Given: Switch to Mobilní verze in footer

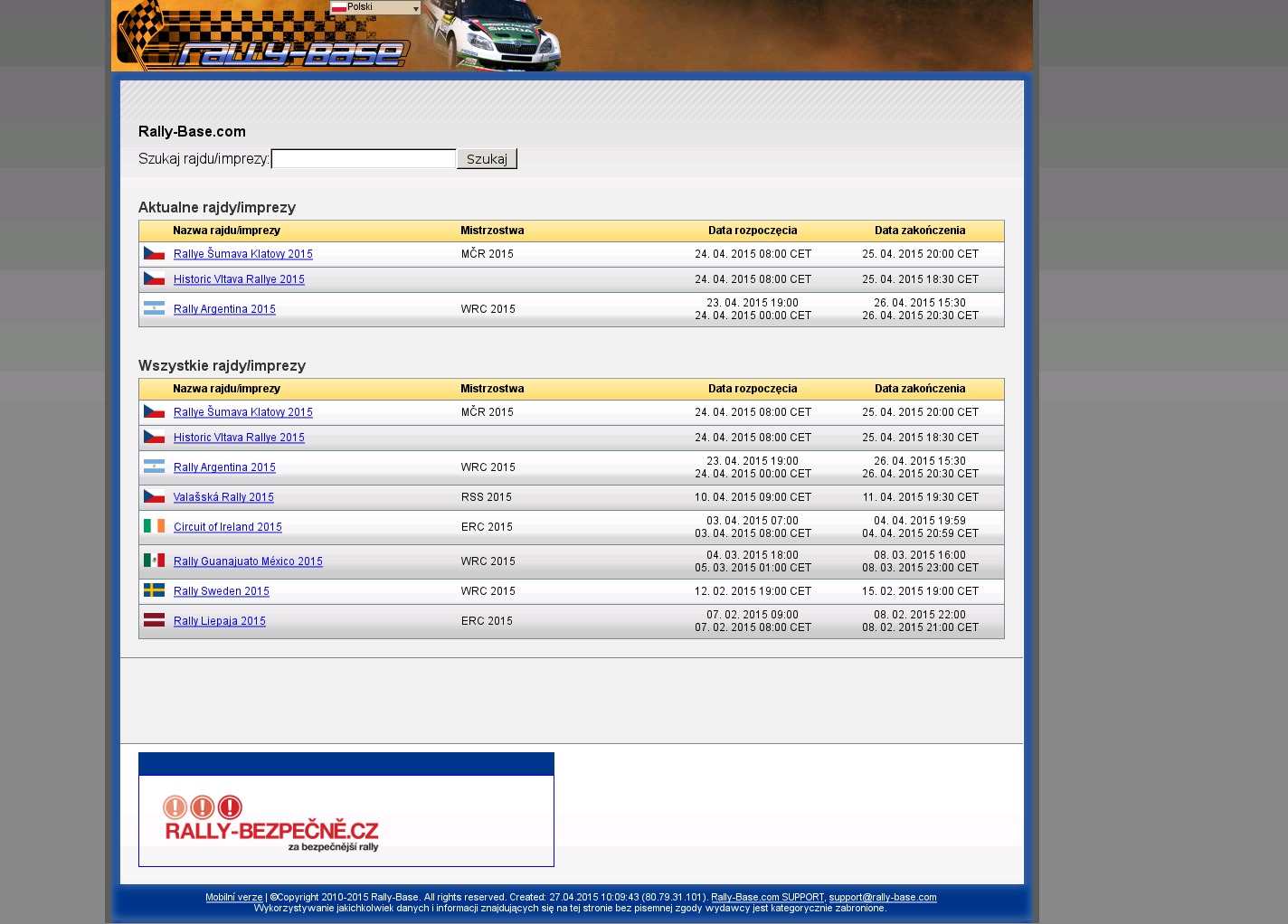Looking at the screenshot, I should (233, 898).
